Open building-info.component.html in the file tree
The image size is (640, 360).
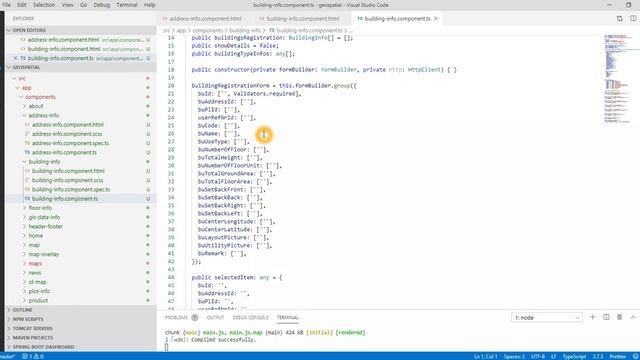click(68, 171)
